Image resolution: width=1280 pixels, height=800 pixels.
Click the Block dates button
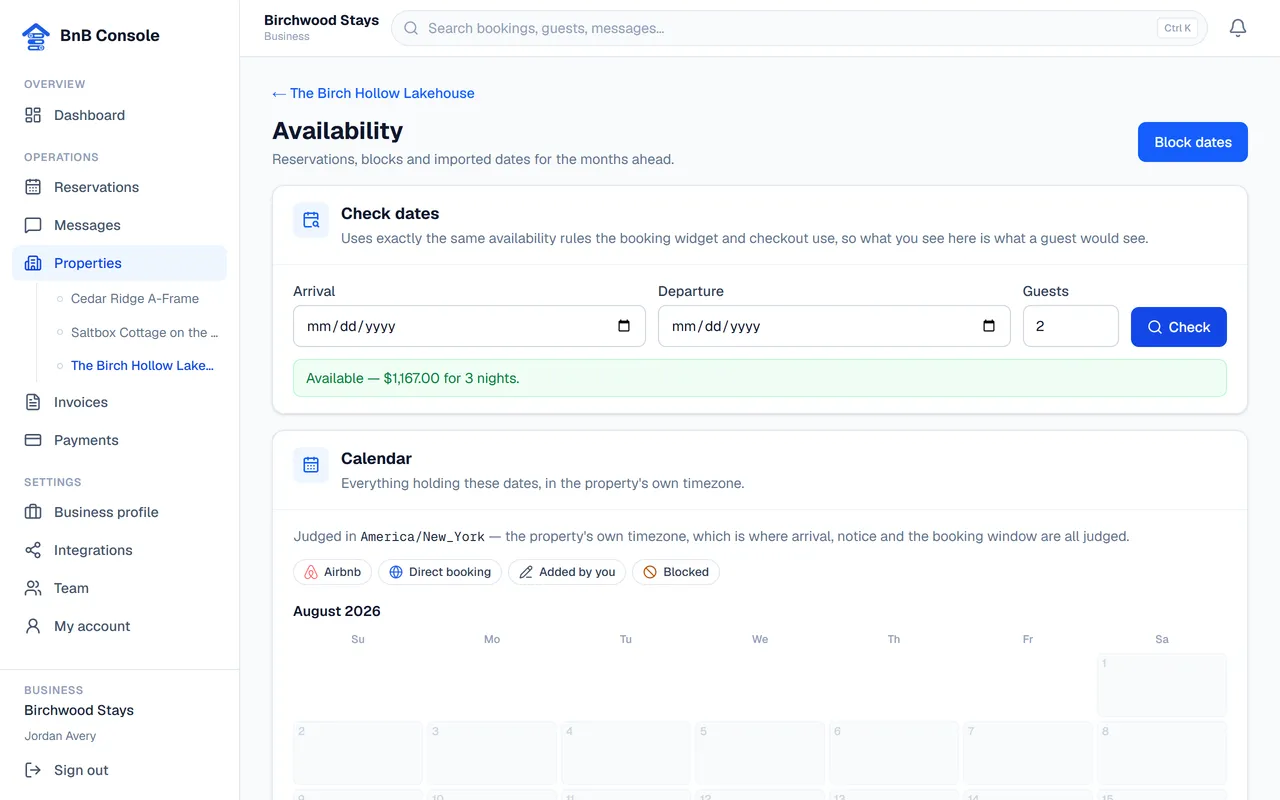[x=1193, y=142]
